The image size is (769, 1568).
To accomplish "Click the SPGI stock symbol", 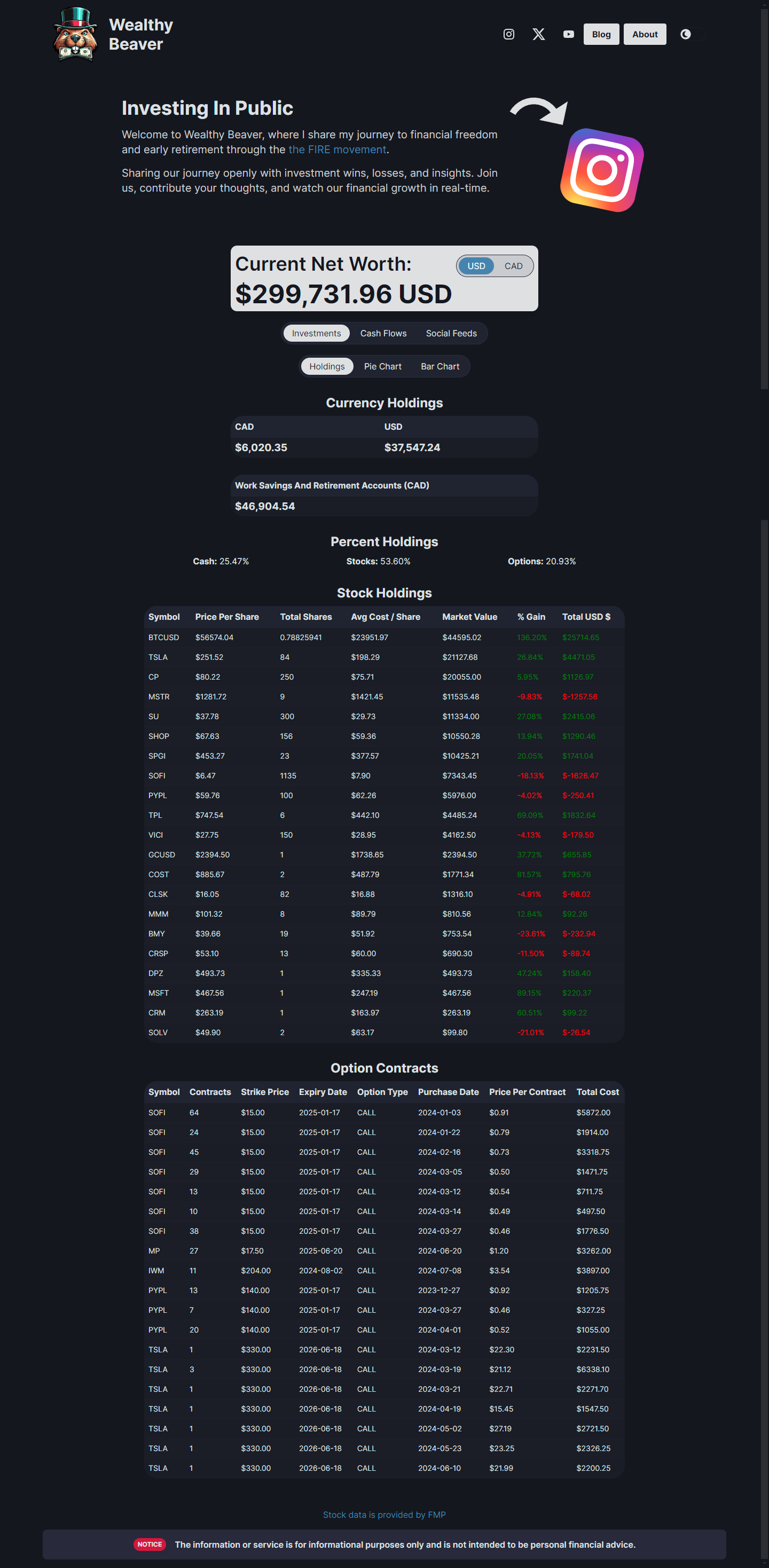I will pos(156,756).
